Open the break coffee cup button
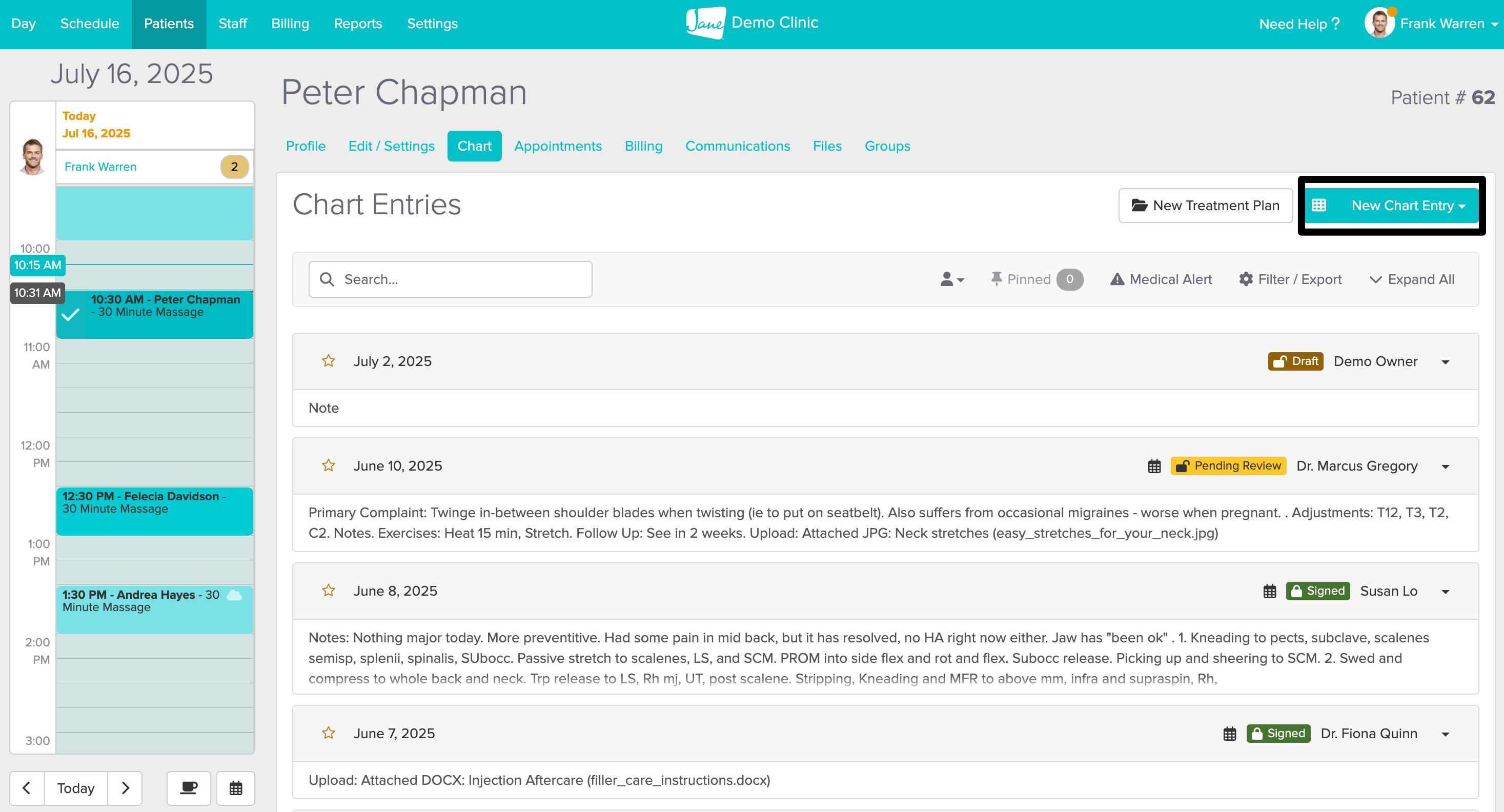Screen dimensions: 1504x812 pos(189,788)
